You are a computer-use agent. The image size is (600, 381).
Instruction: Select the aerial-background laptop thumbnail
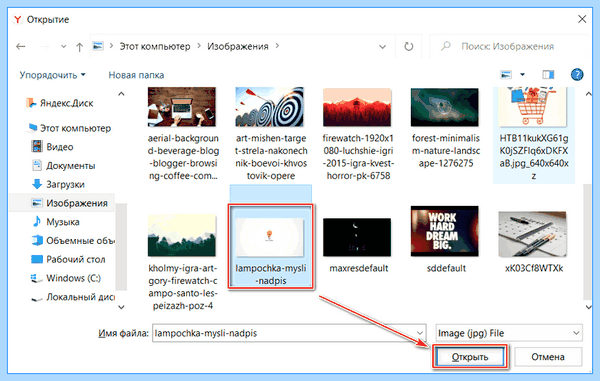pyautogui.click(x=182, y=107)
